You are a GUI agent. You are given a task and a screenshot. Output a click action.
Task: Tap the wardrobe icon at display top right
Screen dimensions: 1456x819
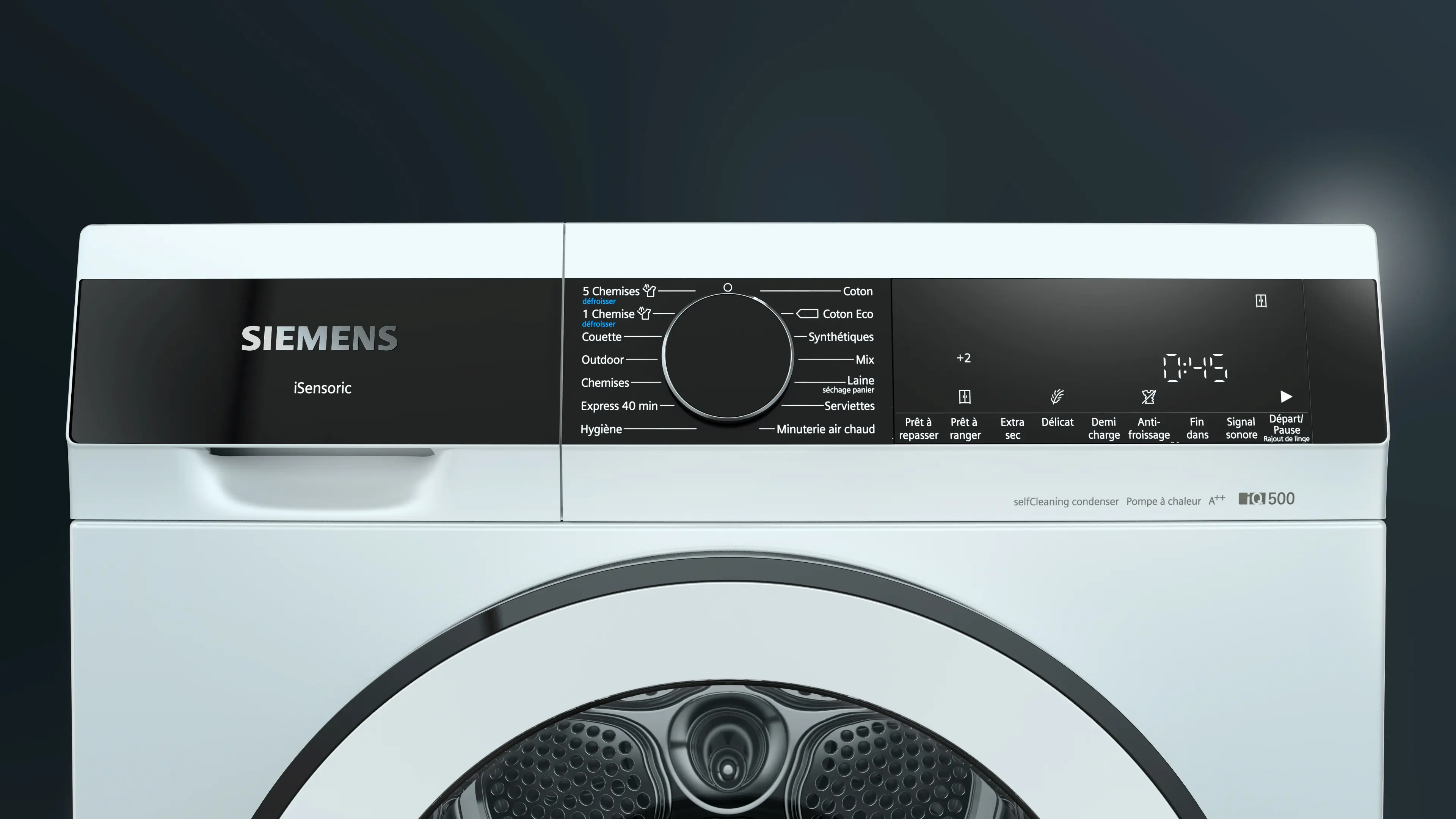coord(1261,301)
